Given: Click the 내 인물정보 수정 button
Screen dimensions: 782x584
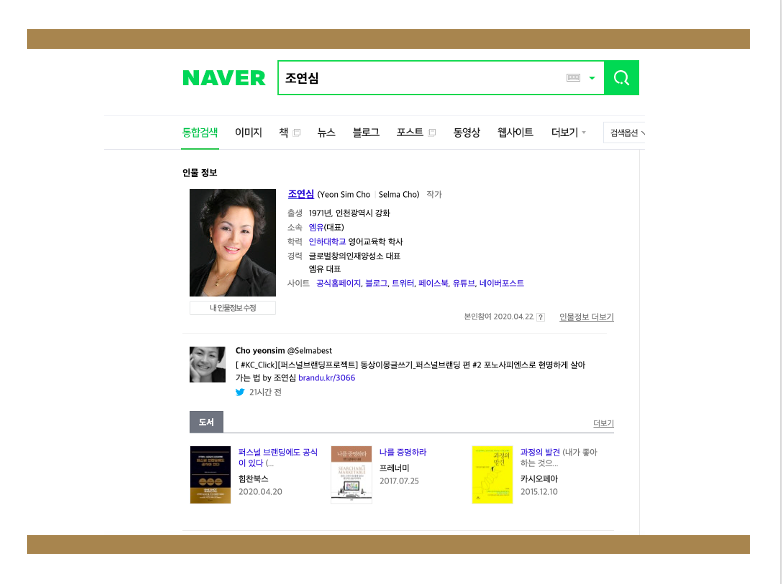Looking at the screenshot, I should (232, 308).
